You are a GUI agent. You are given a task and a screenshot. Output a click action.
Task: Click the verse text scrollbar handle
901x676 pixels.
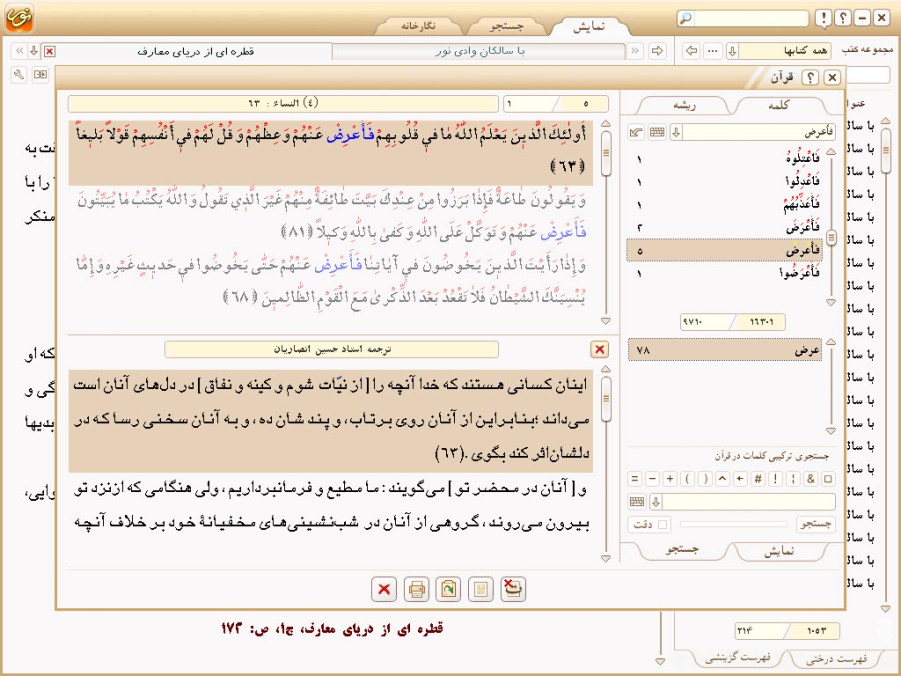606,153
